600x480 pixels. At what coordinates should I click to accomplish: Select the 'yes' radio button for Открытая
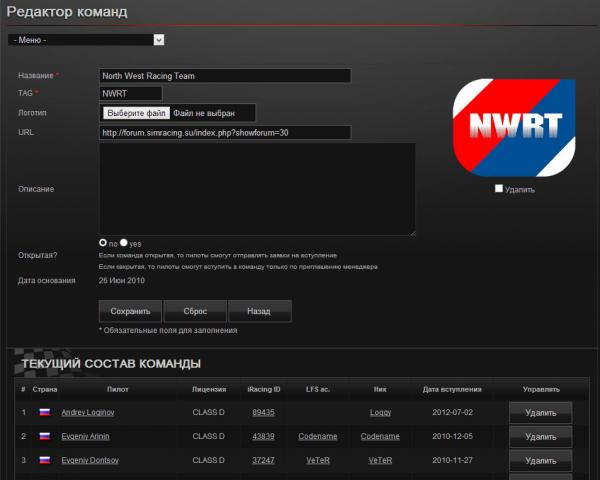pyautogui.click(x=124, y=242)
